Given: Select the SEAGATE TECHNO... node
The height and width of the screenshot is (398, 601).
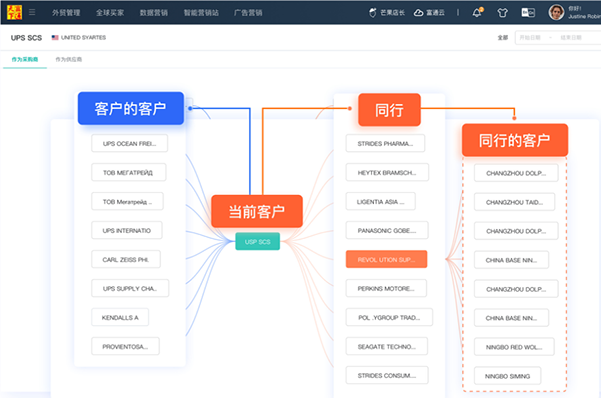Looking at the screenshot, I should (387, 347).
